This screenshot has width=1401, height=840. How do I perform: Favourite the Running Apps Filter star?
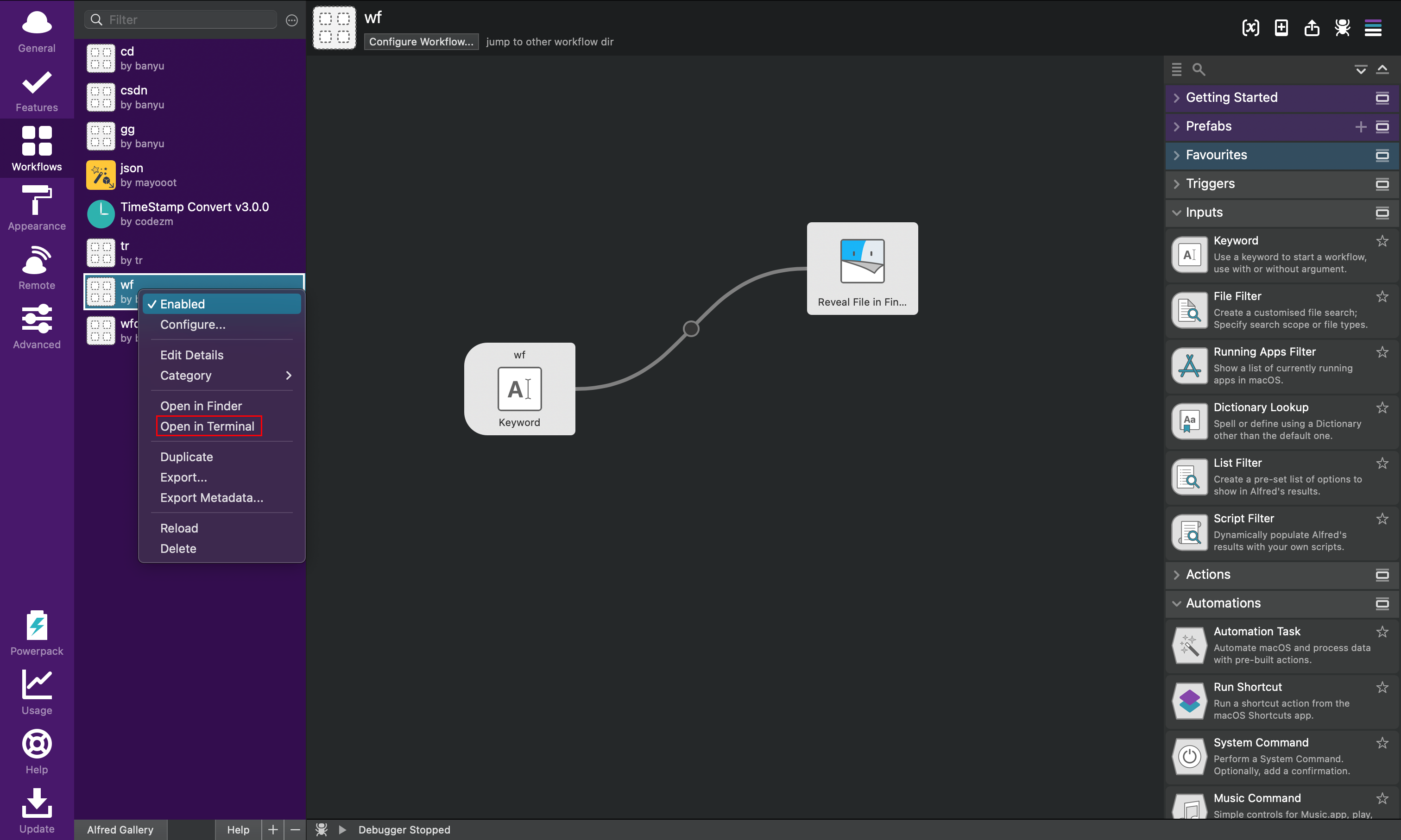[x=1382, y=352]
